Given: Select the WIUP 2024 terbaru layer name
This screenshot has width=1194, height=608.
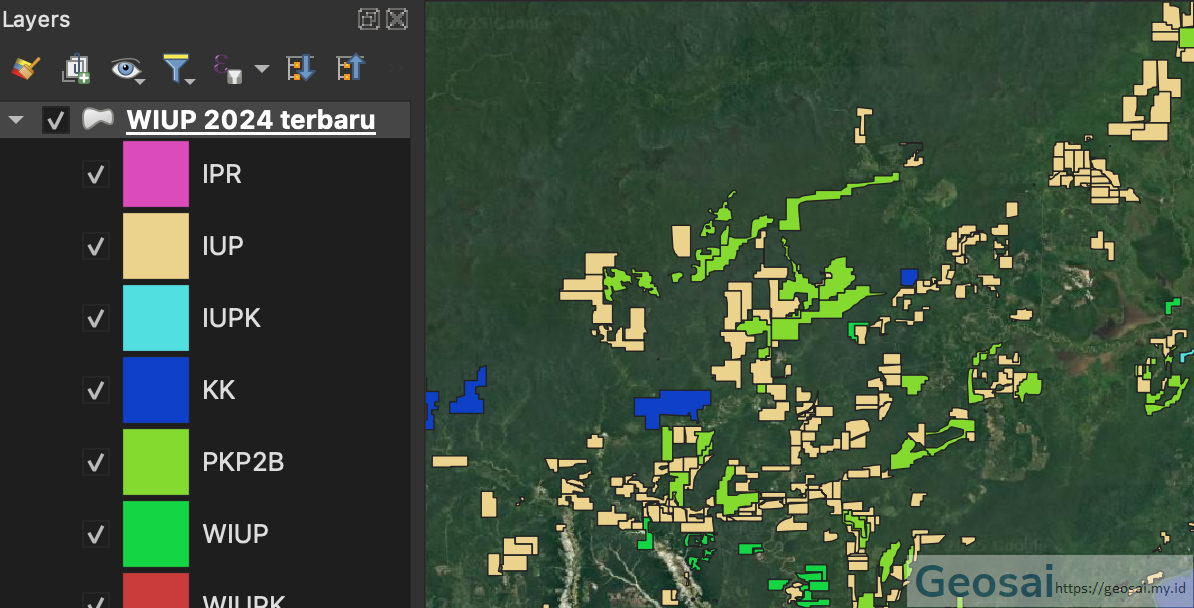Looking at the screenshot, I should (x=250, y=120).
